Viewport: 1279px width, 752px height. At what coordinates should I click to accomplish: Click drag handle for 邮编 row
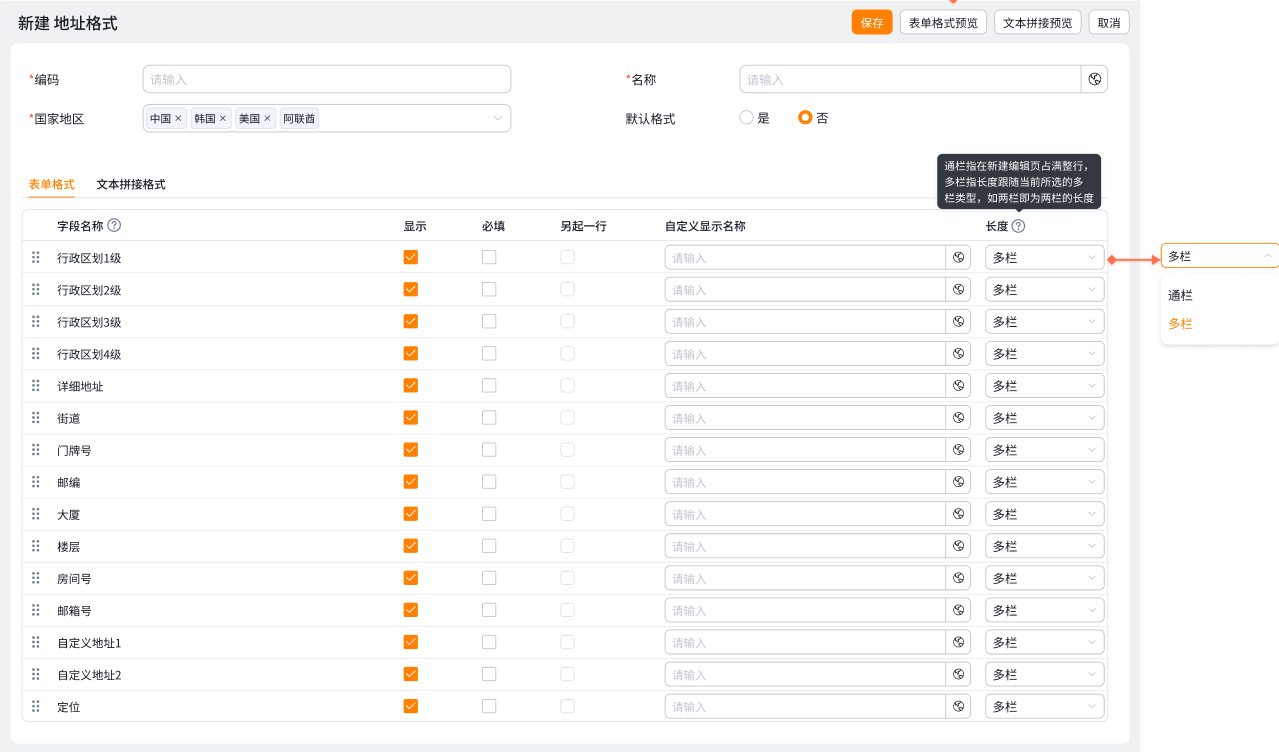tap(36, 482)
